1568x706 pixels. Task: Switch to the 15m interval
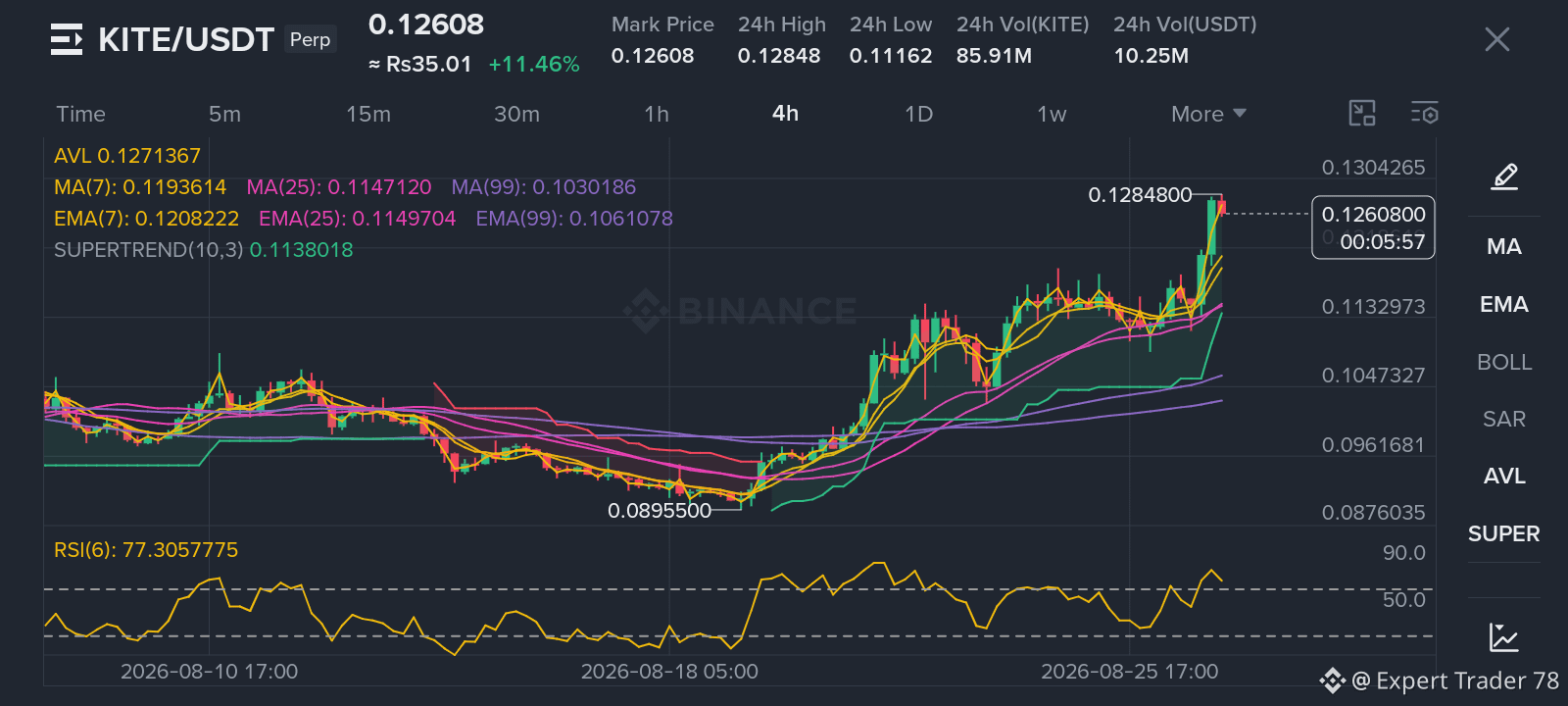(368, 114)
